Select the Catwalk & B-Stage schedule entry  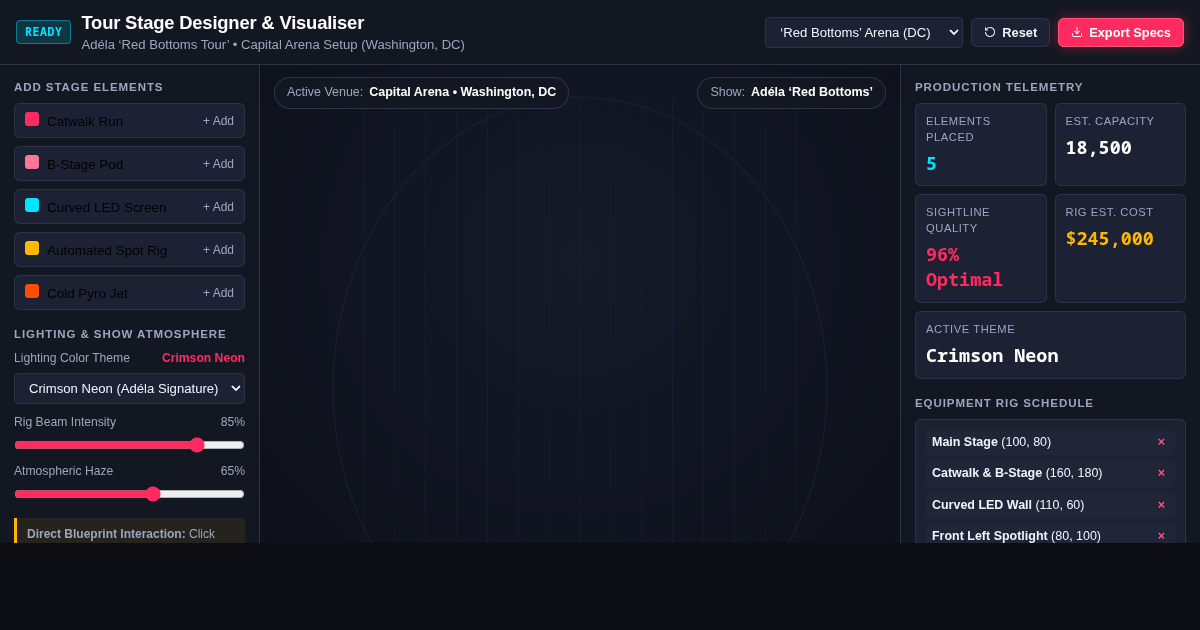click(1050, 473)
